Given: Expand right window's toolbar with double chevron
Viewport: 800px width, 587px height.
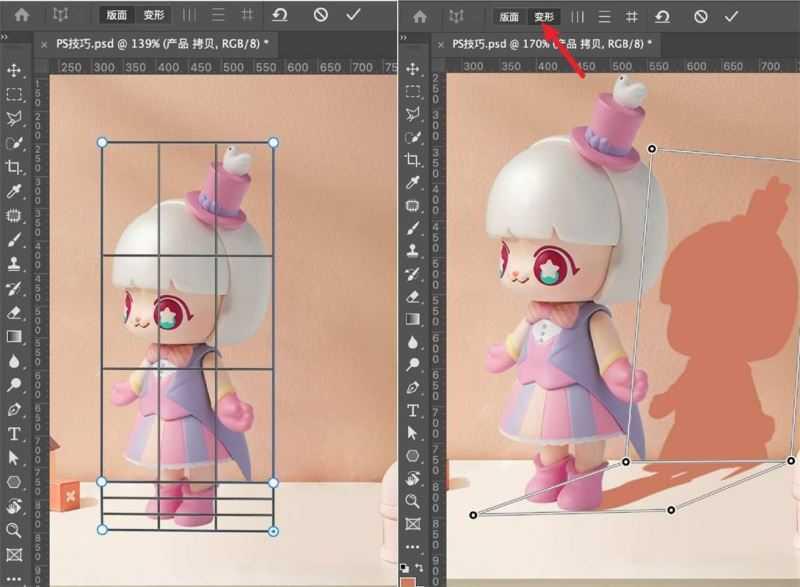Looking at the screenshot, I should coord(404,36).
